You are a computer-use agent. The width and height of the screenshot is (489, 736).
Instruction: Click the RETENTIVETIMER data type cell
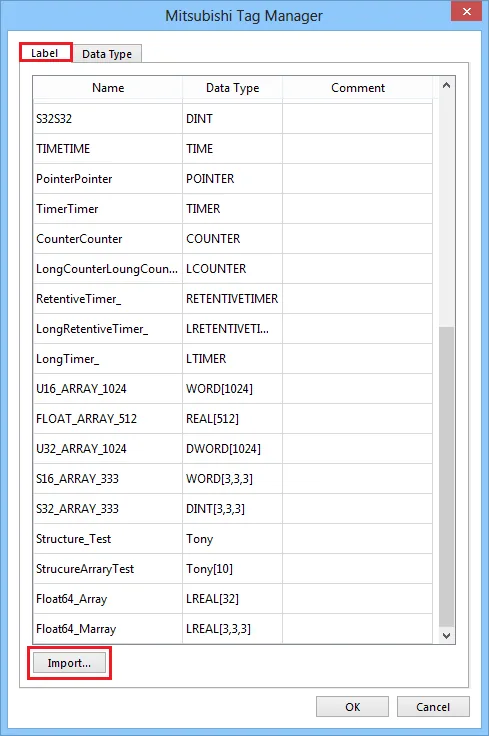[x=232, y=299]
